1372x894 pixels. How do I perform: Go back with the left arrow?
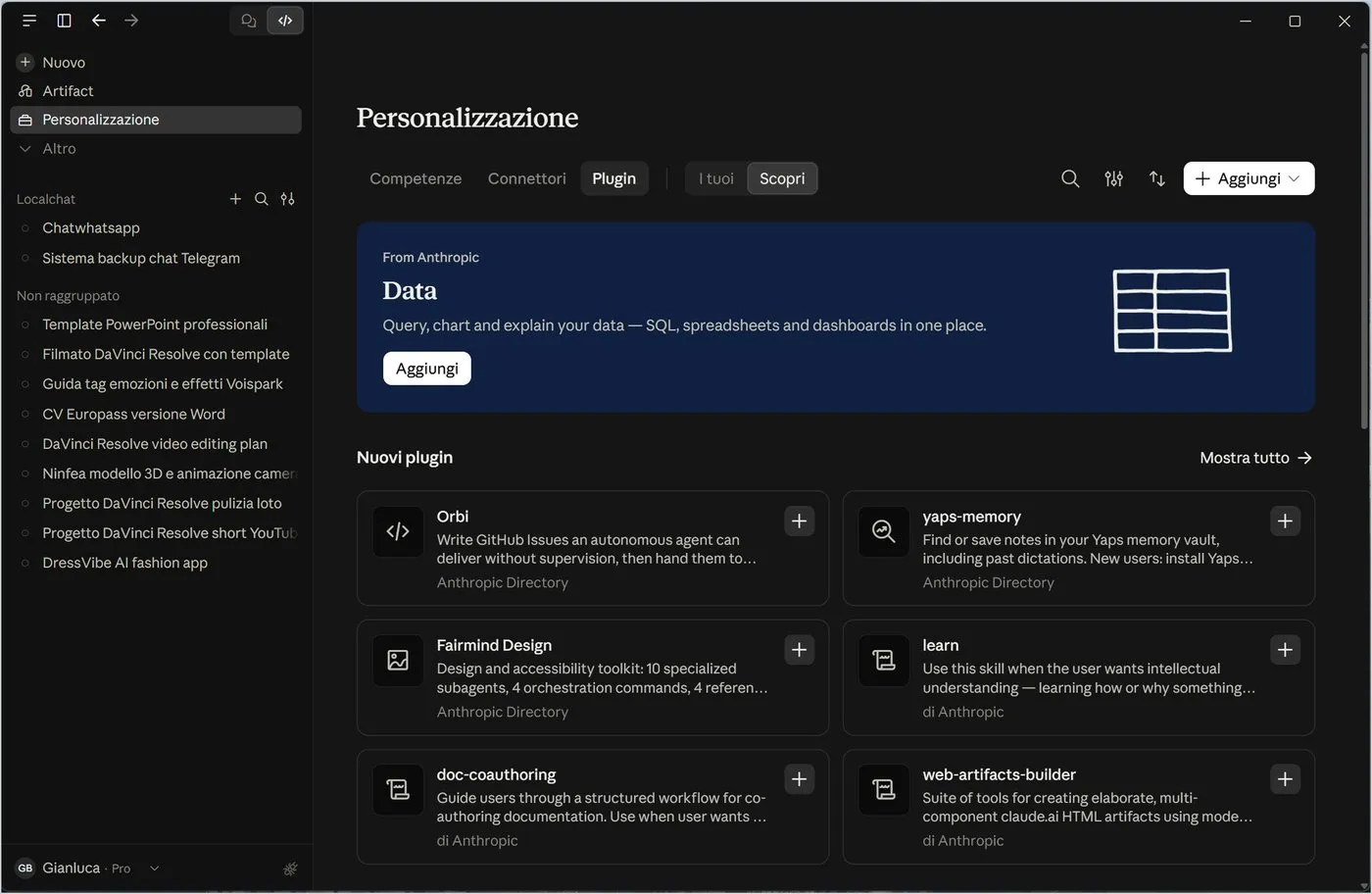coord(98,21)
